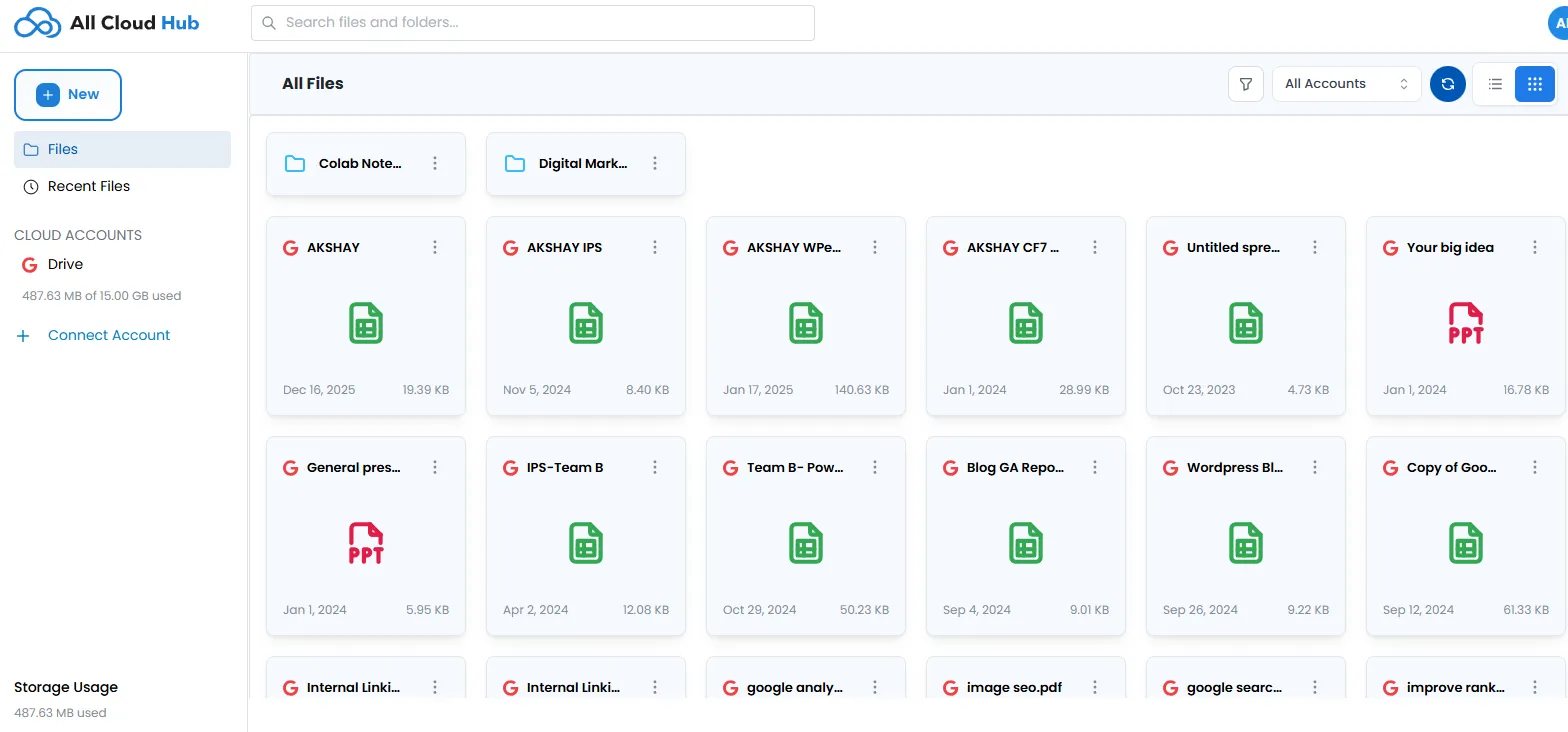This screenshot has height=732, width=1568.
Task: Click the spreadsheet icon on AKSHAY IPS
Action: (585, 324)
